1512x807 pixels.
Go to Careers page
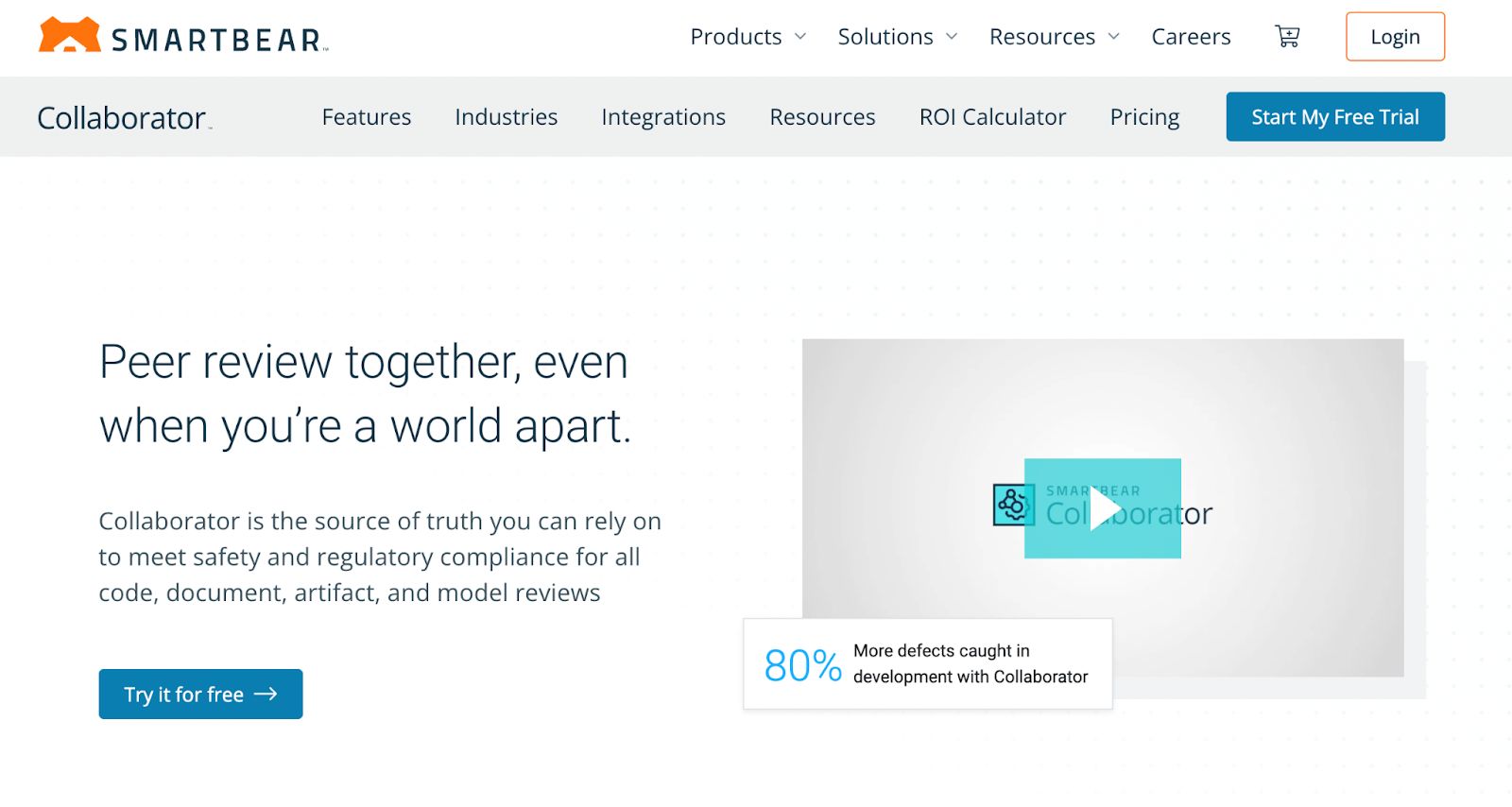click(x=1191, y=37)
